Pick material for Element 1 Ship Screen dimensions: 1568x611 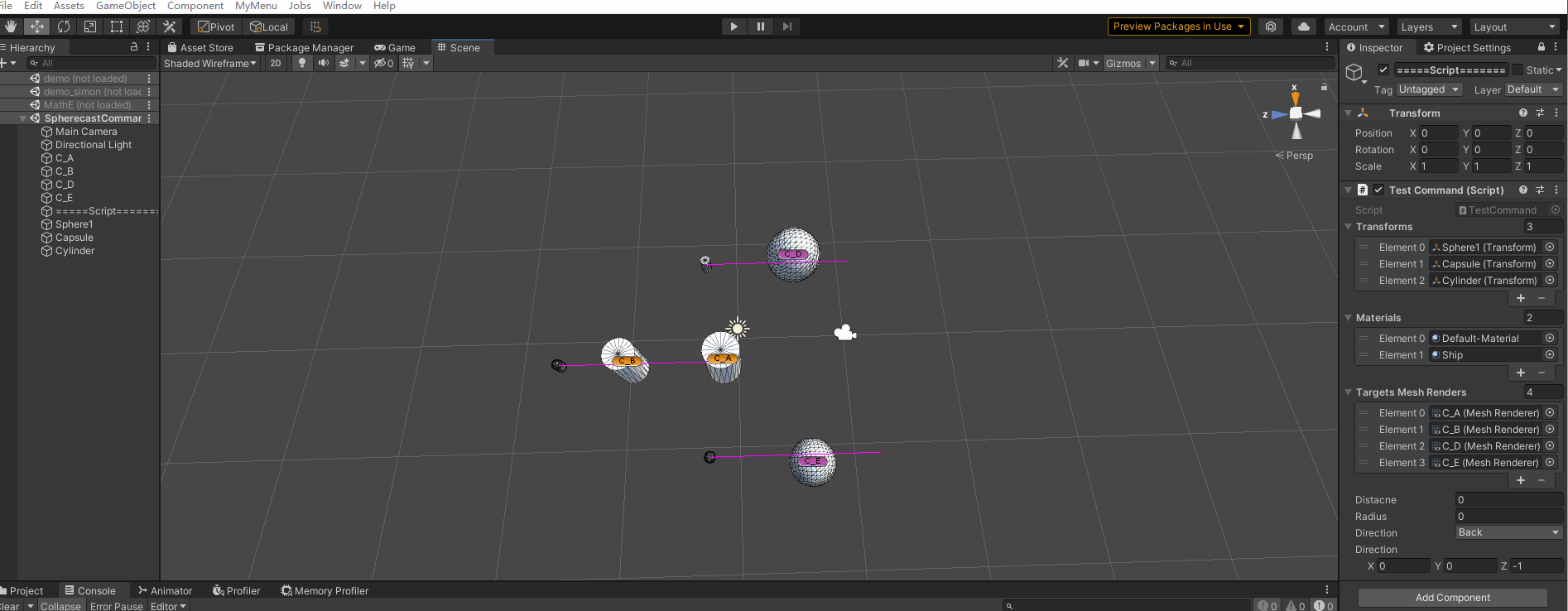[x=1550, y=354]
